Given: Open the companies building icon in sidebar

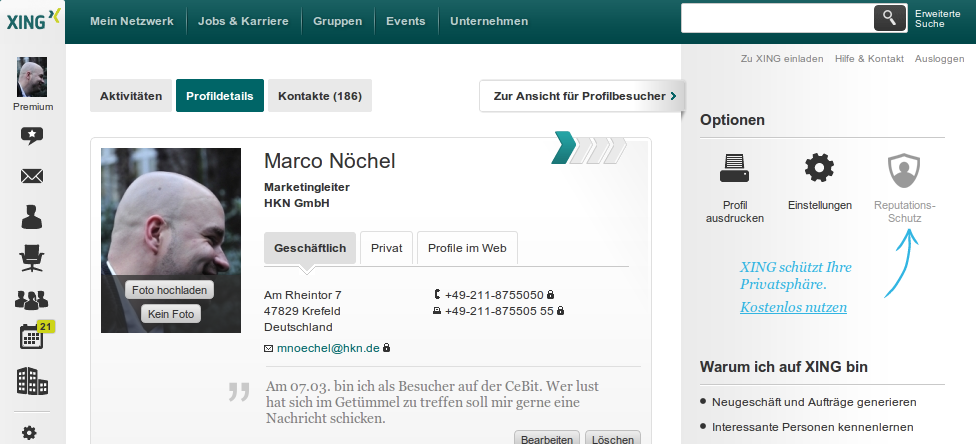Looking at the screenshot, I should tap(32, 380).
